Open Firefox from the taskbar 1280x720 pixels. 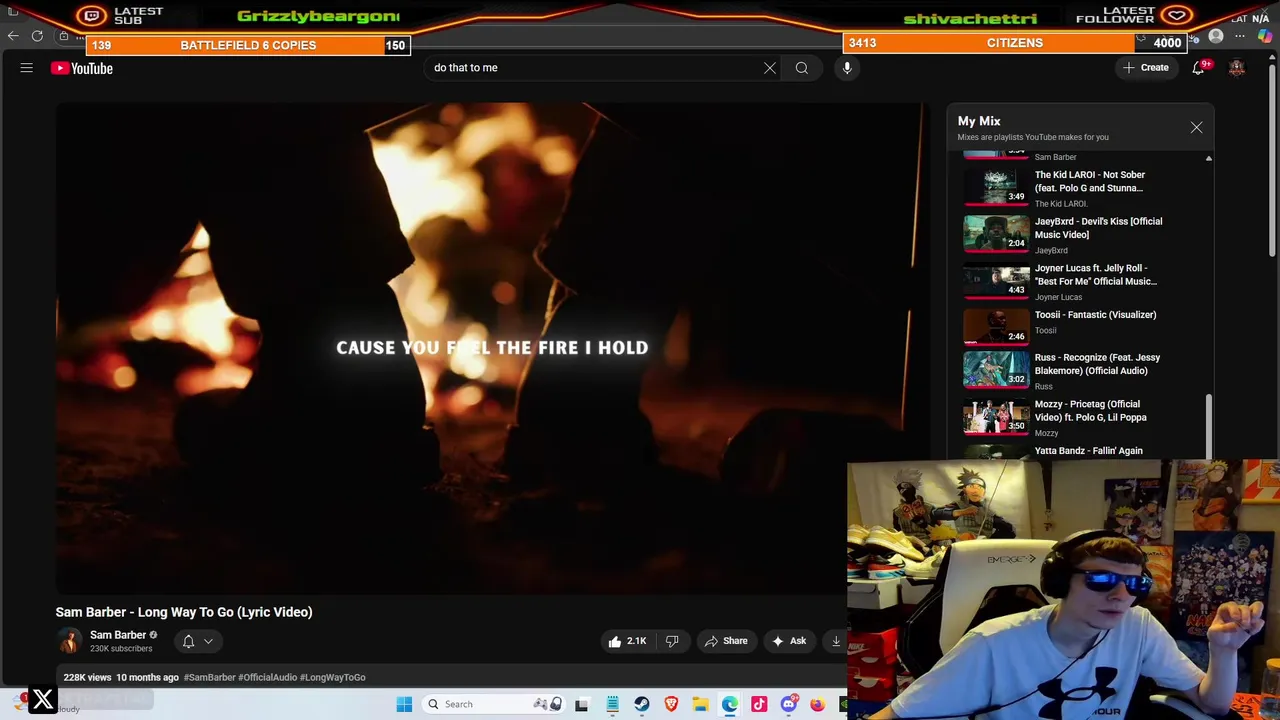818,704
